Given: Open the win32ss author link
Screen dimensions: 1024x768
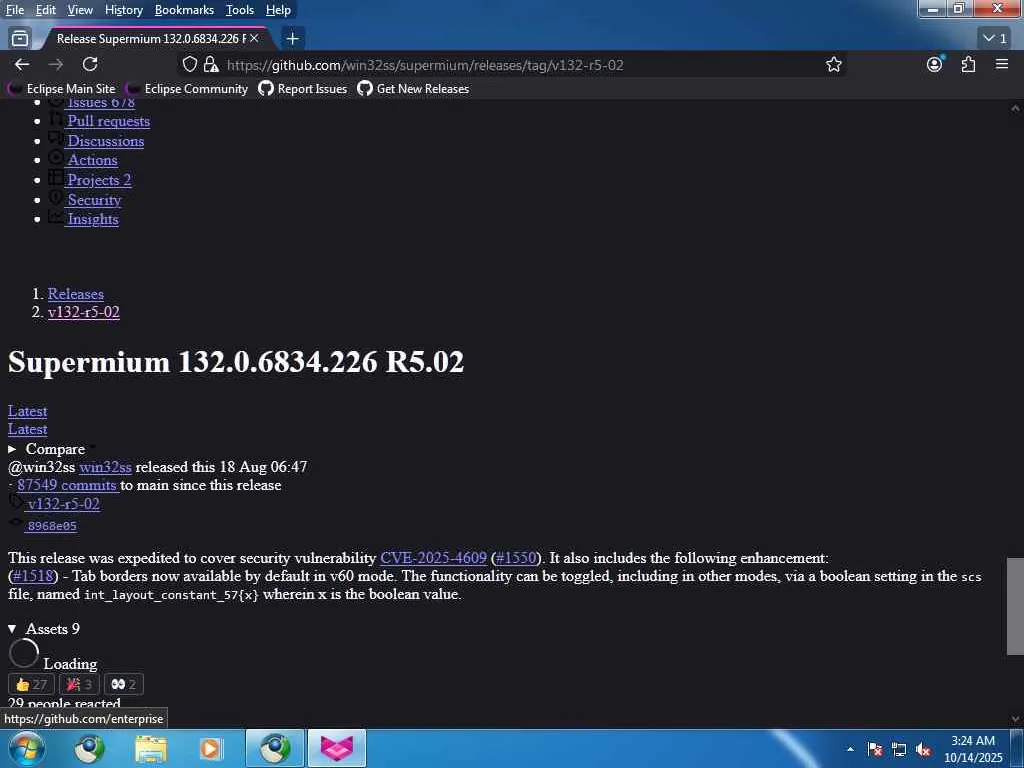Looking at the screenshot, I should [x=105, y=467].
